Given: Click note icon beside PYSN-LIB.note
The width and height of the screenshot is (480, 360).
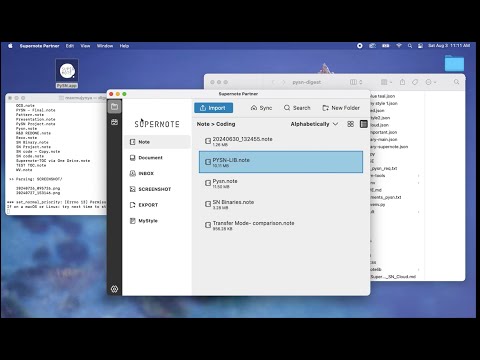Looking at the screenshot, I should [x=208, y=162].
